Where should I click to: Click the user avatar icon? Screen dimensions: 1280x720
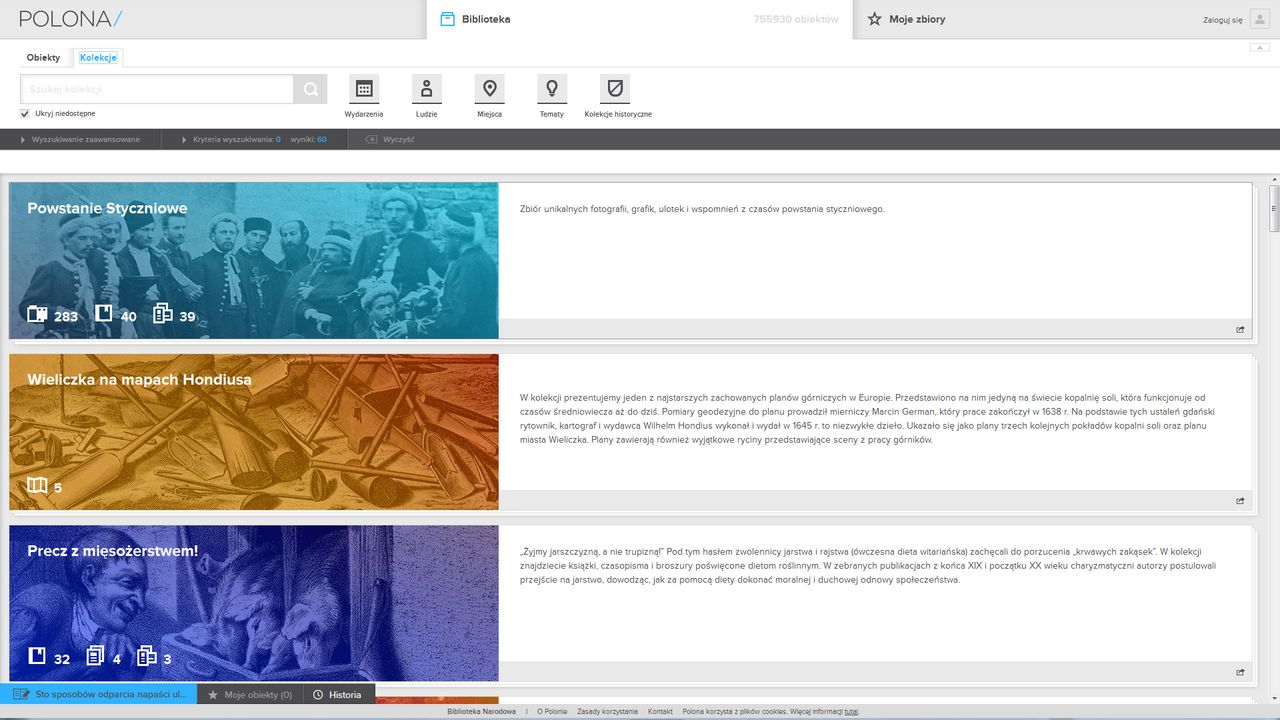[x=1259, y=19]
